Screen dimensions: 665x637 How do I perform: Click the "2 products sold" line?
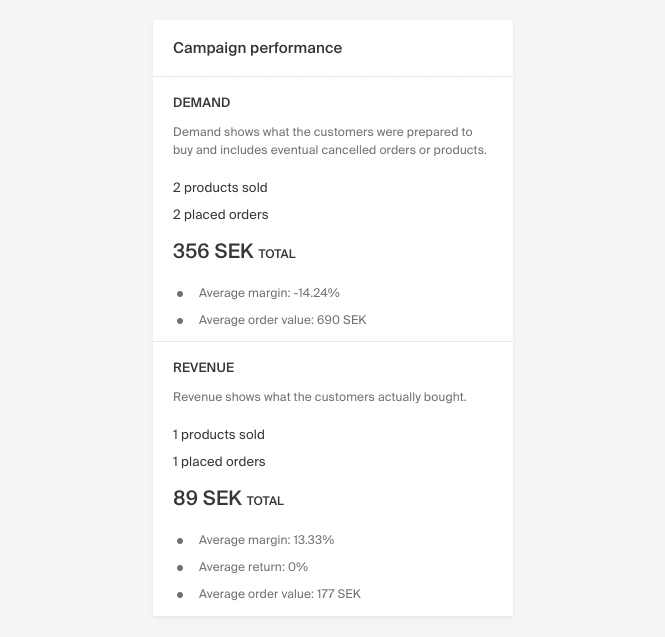(x=220, y=188)
